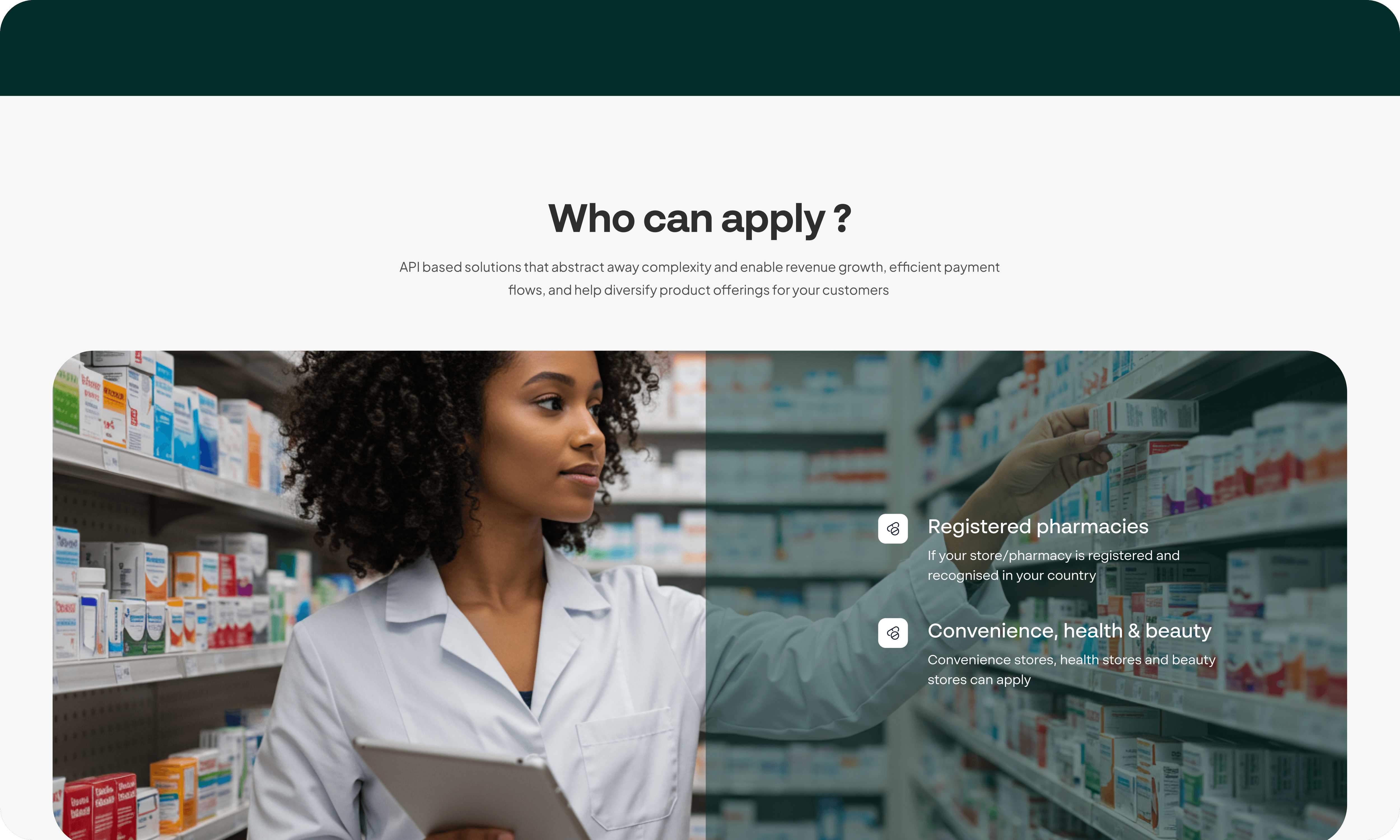1400x840 pixels.
Task: Select the Convenience, health & beauty title
Action: [1070, 631]
